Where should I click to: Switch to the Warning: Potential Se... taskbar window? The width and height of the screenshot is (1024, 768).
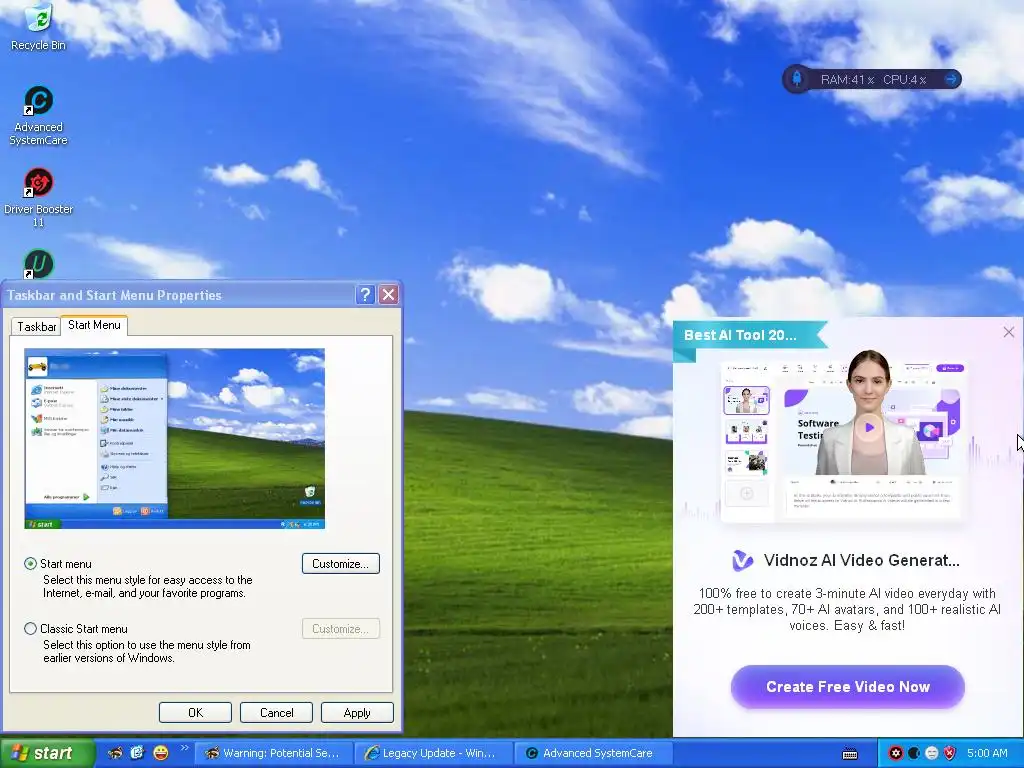273,753
